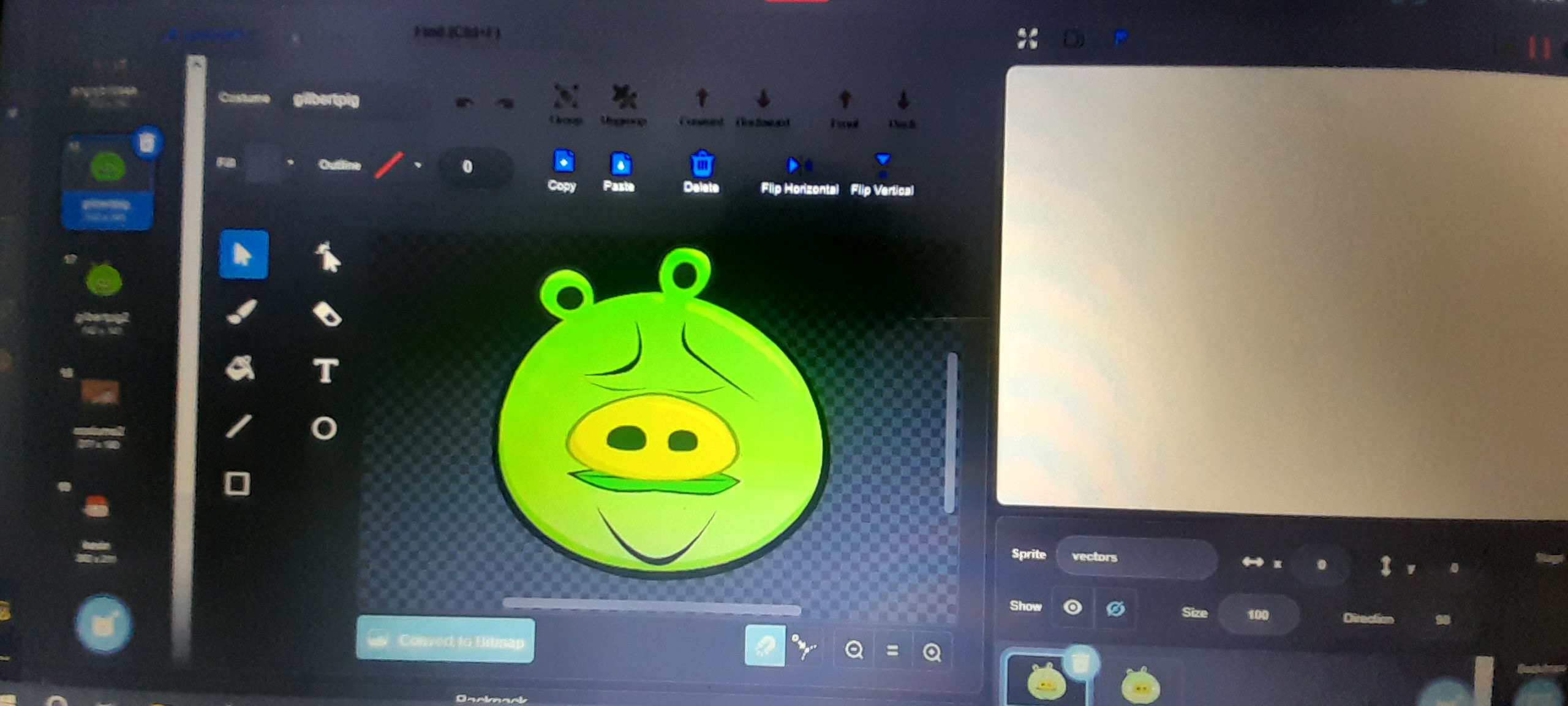Reset canvas zoom with equals button
1568x706 pixels.
(x=892, y=651)
